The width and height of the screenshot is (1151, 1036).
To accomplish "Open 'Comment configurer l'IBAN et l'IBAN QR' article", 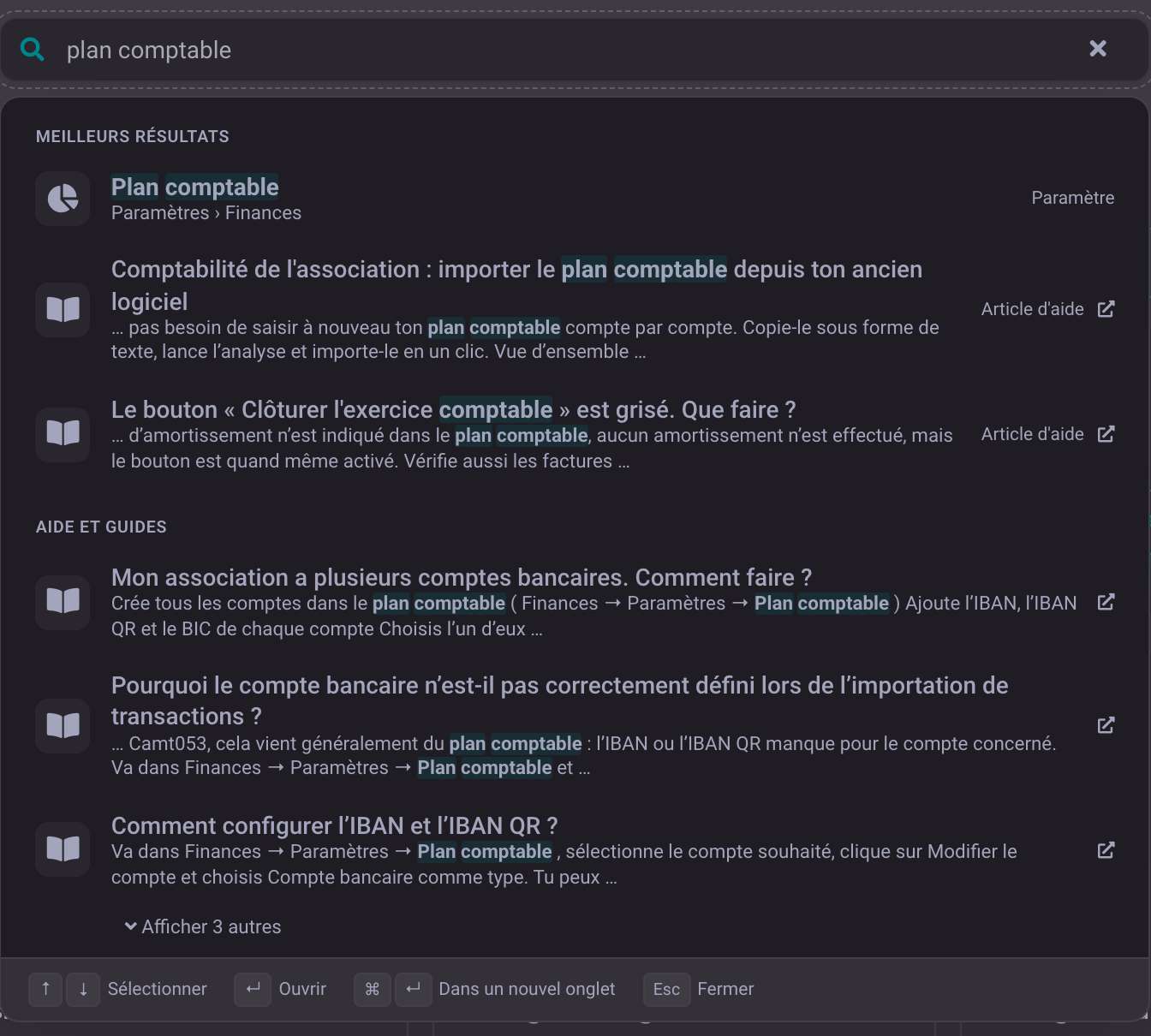I will point(334,826).
